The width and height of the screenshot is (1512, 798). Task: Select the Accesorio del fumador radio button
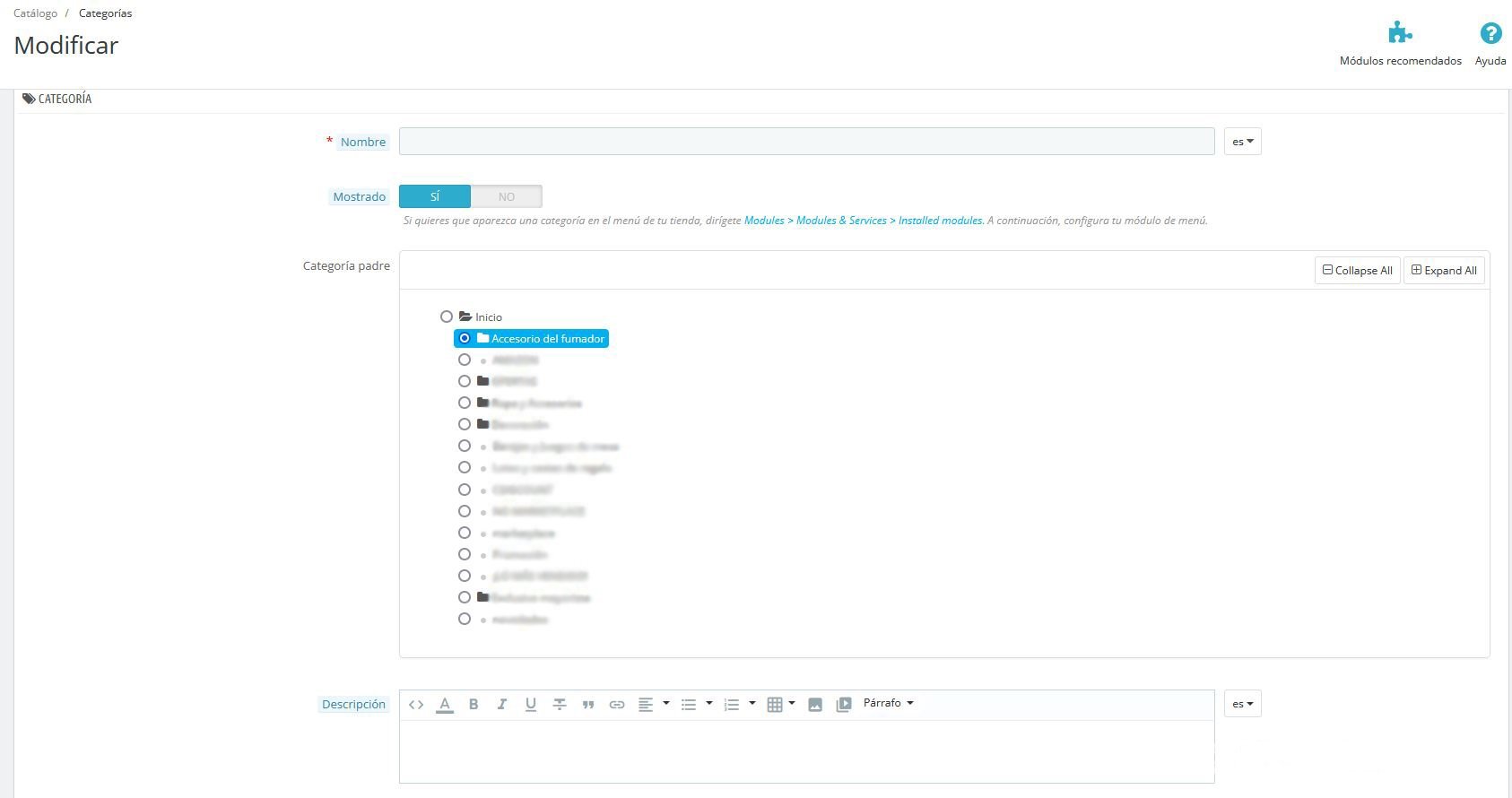pyautogui.click(x=465, y=338)
